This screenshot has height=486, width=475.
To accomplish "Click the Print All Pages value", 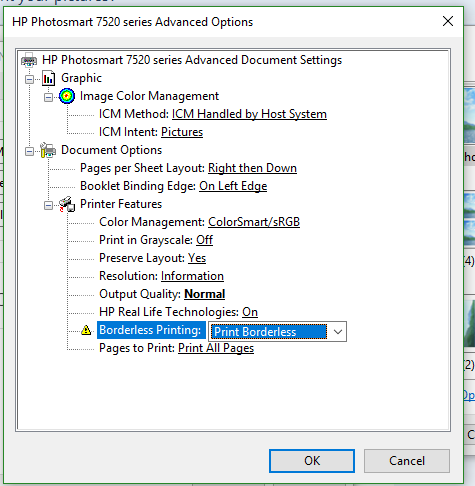I will [x=216, y=348].
